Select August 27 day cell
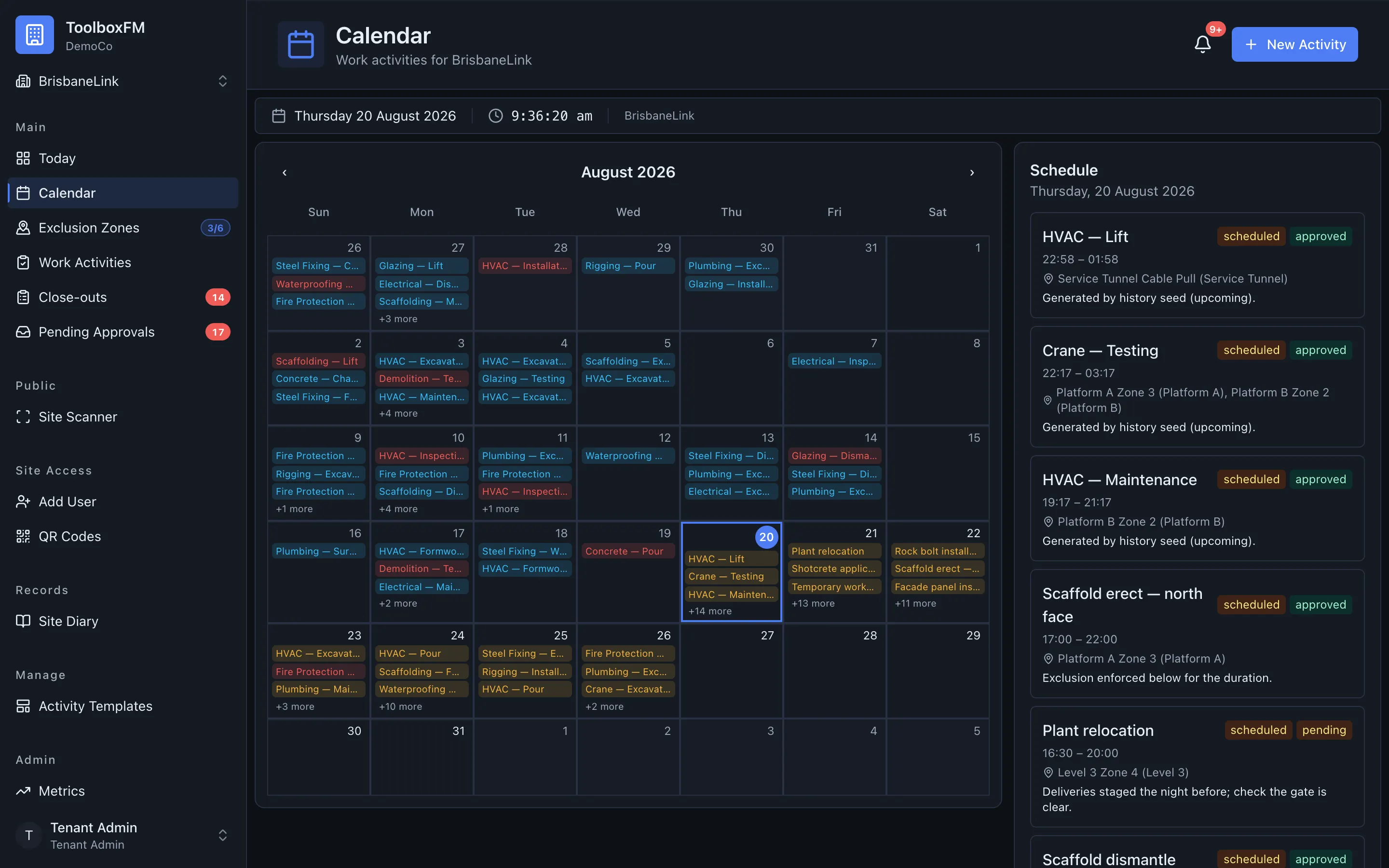Viewport: 1389px width, 868px height. (x=731, y=670)
